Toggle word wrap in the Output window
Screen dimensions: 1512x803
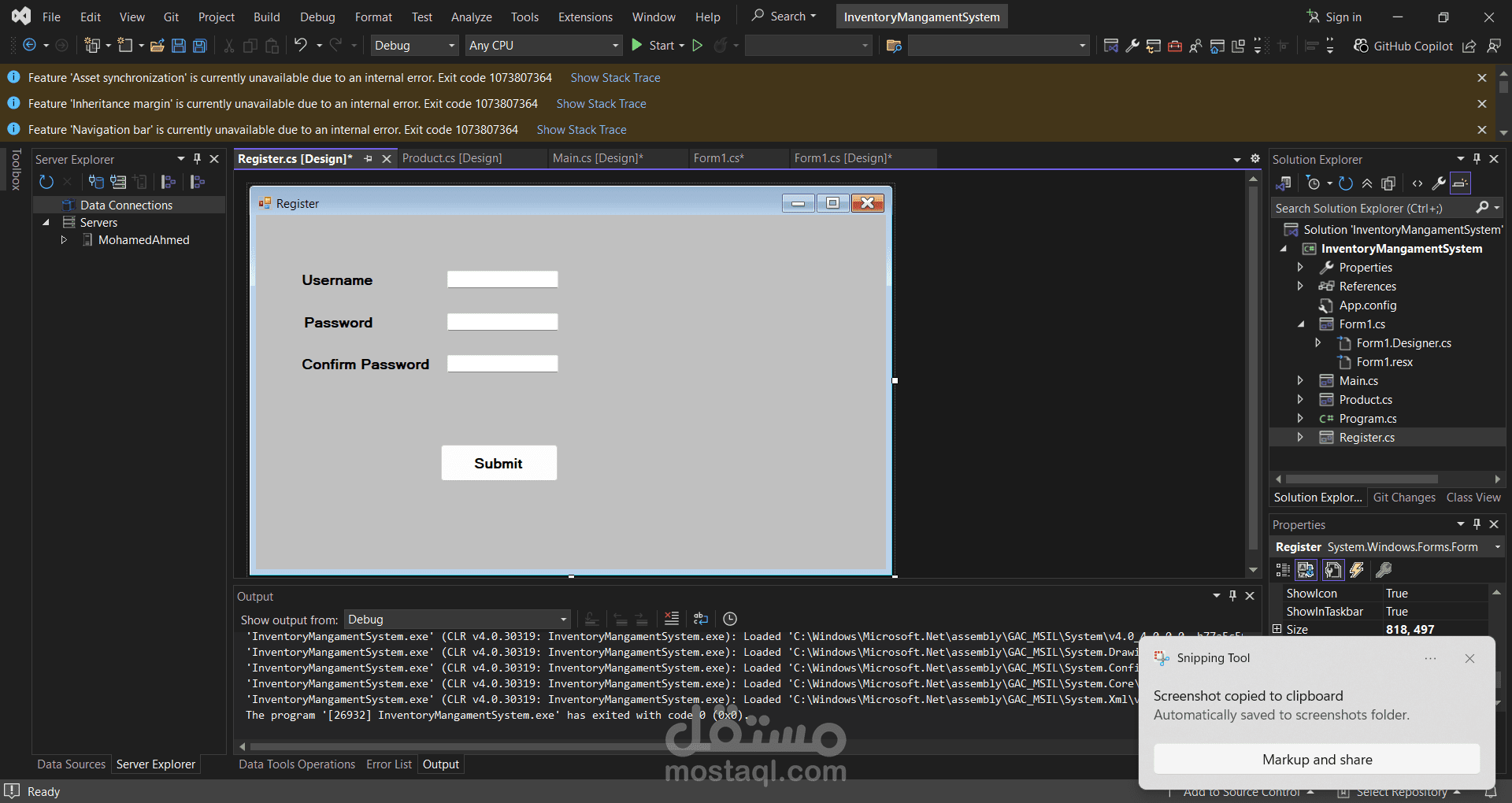[701, 619]
